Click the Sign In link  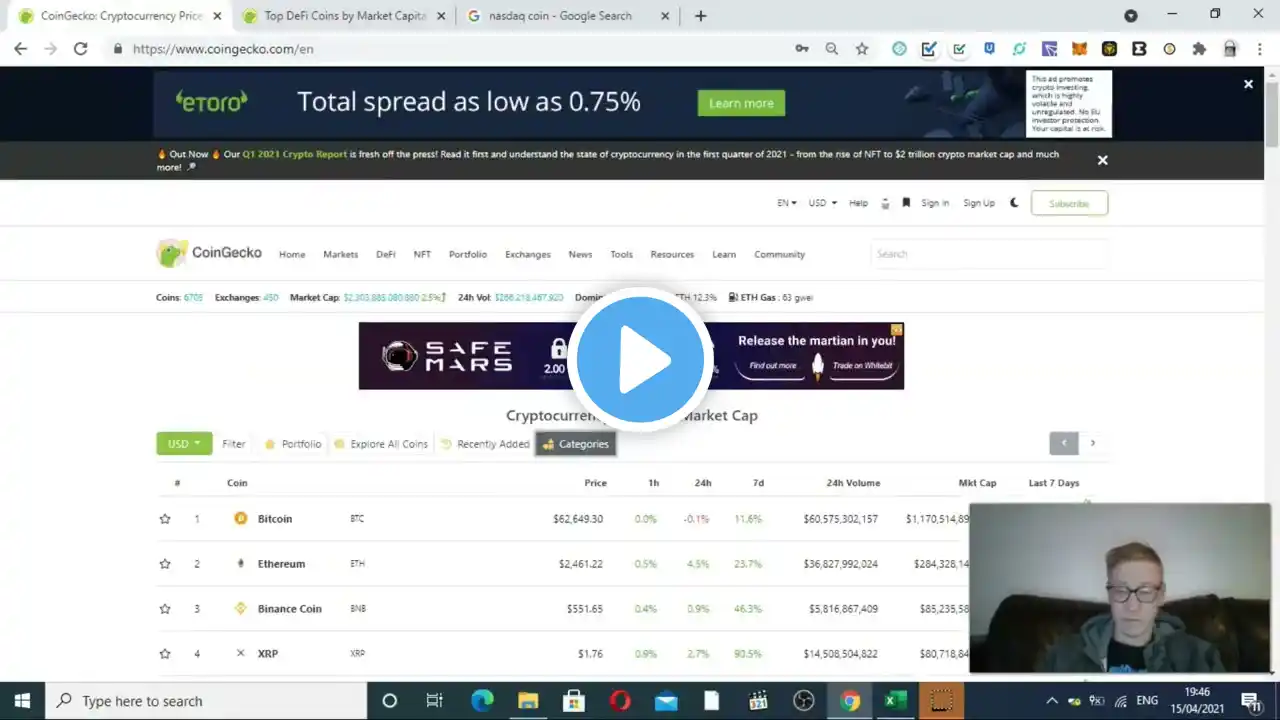tap(935, 203)
